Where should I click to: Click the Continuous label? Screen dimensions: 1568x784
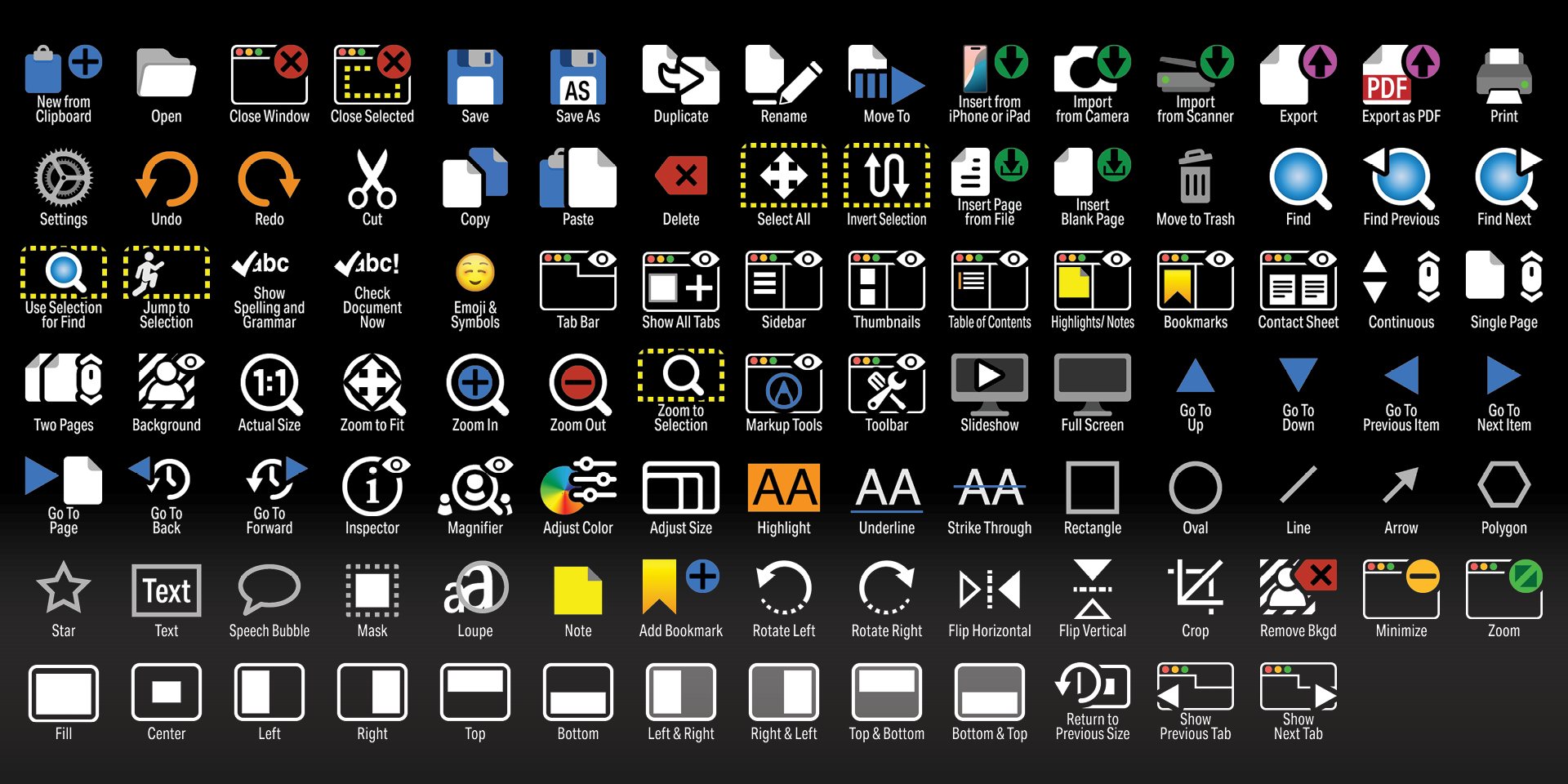pyautogui.click(x=1401, y=323)
